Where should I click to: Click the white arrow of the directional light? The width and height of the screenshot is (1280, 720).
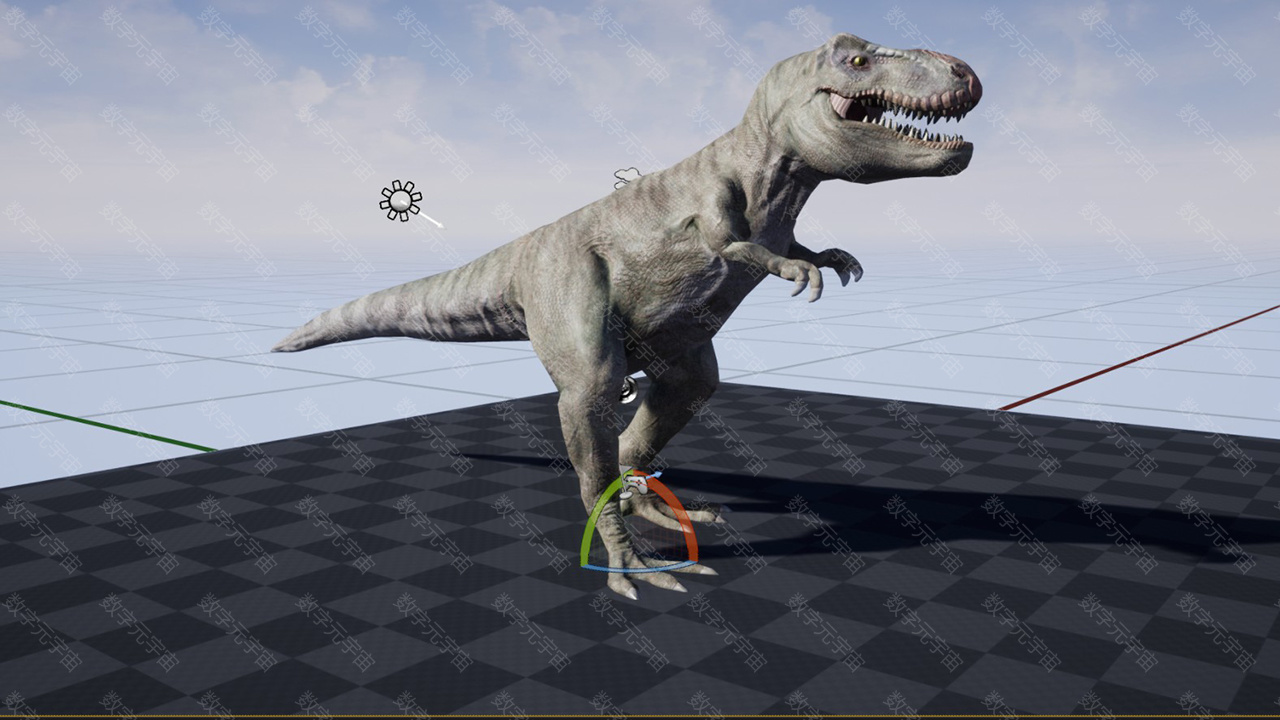(430, 219)
